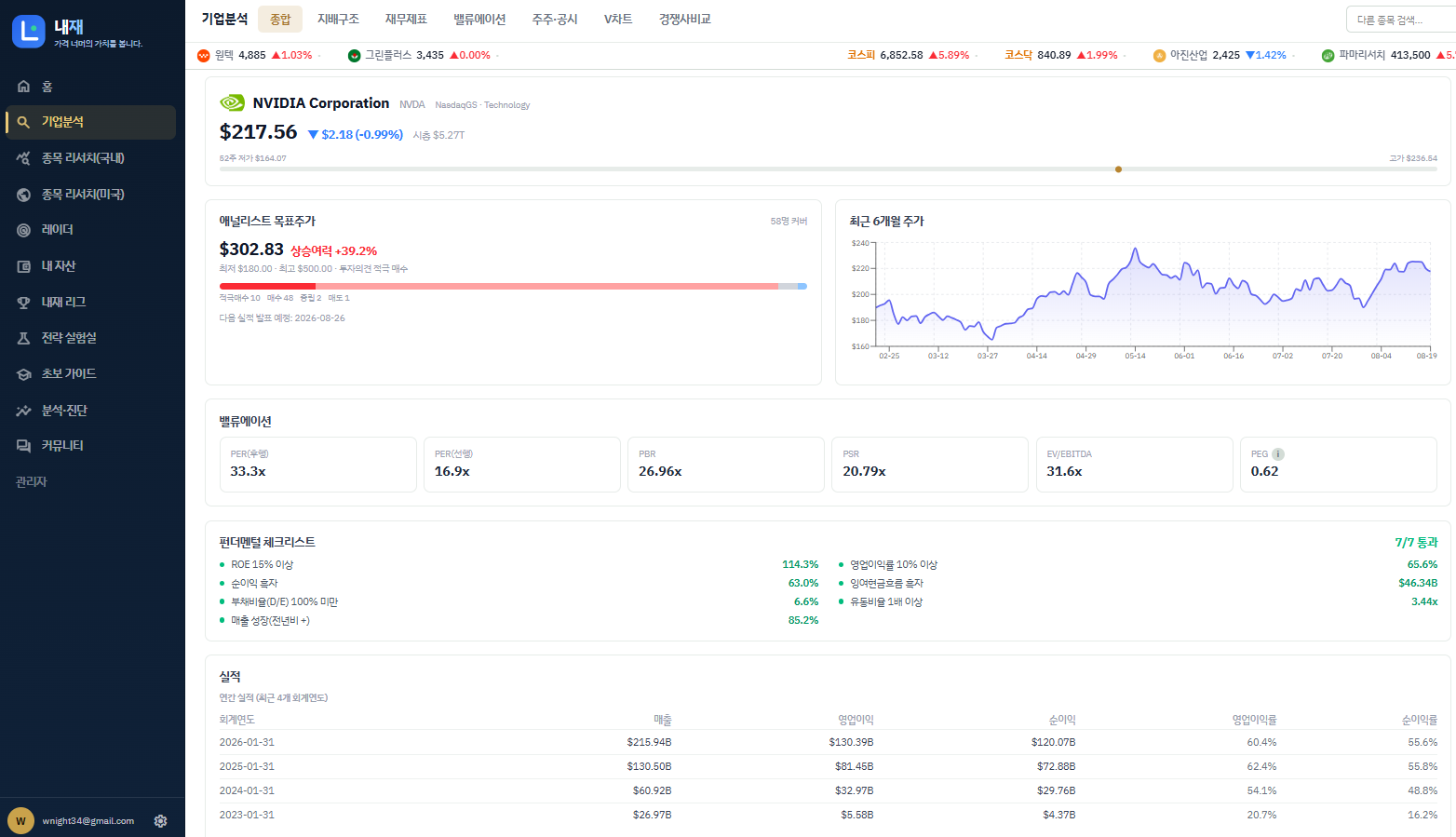Click the 윈텍 ticker logo icon
1456x837 pixels.
(x=204, y=56)
